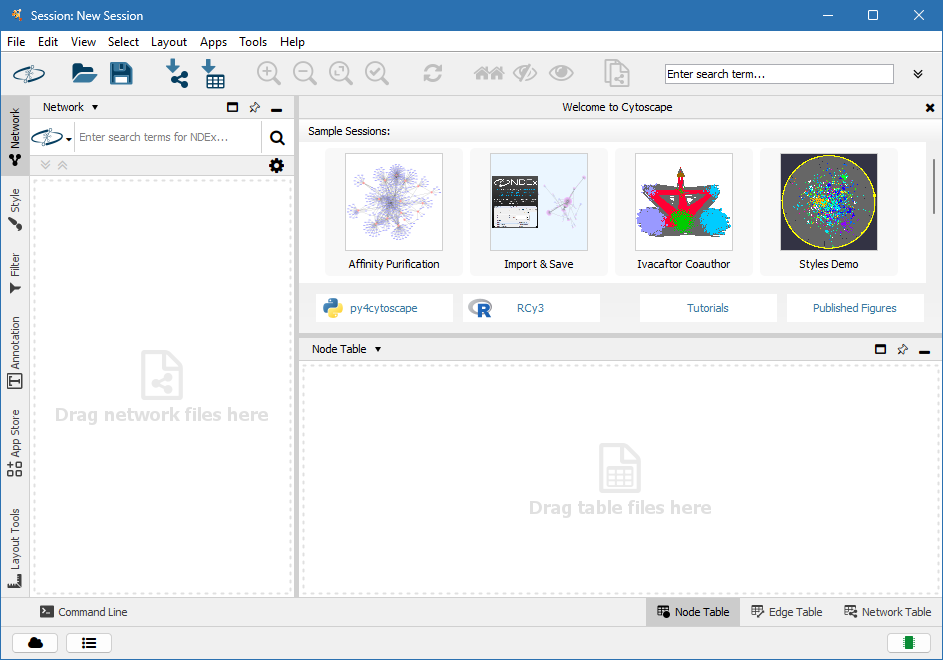Open the Published Figures link

(x=855, y=308)
